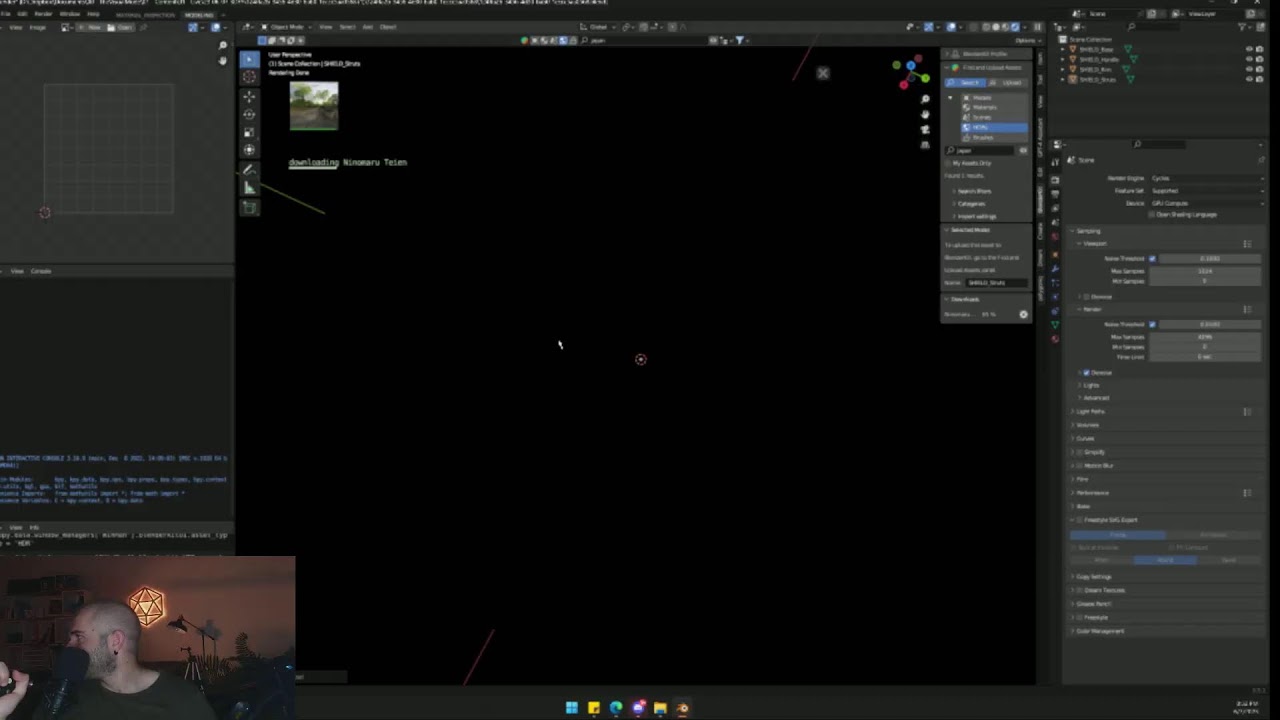Disable SHIELD_Struts render camera icon
Screen dimensions: 1280x720
tap(1258, 79)
